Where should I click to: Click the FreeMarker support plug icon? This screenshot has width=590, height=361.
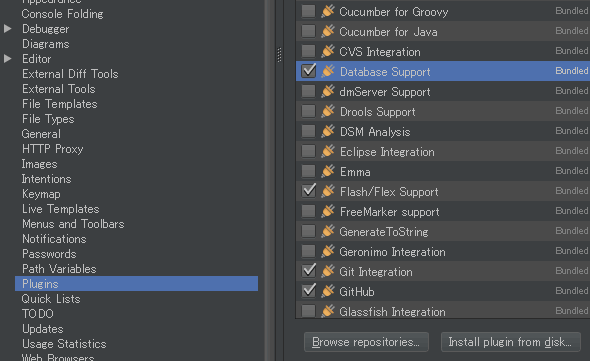click(x=328, y=211)
